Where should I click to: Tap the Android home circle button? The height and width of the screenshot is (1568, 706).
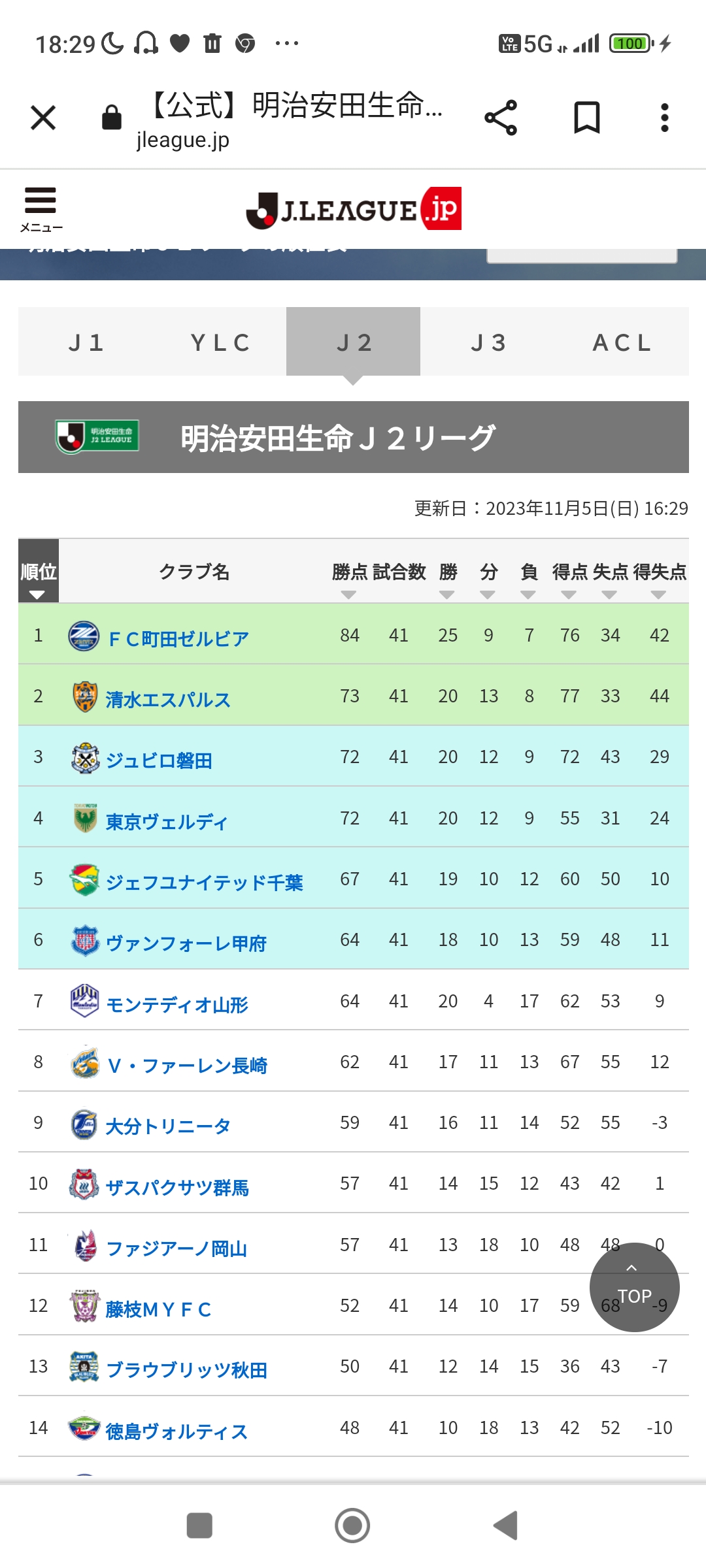[x=352, y=1526]
